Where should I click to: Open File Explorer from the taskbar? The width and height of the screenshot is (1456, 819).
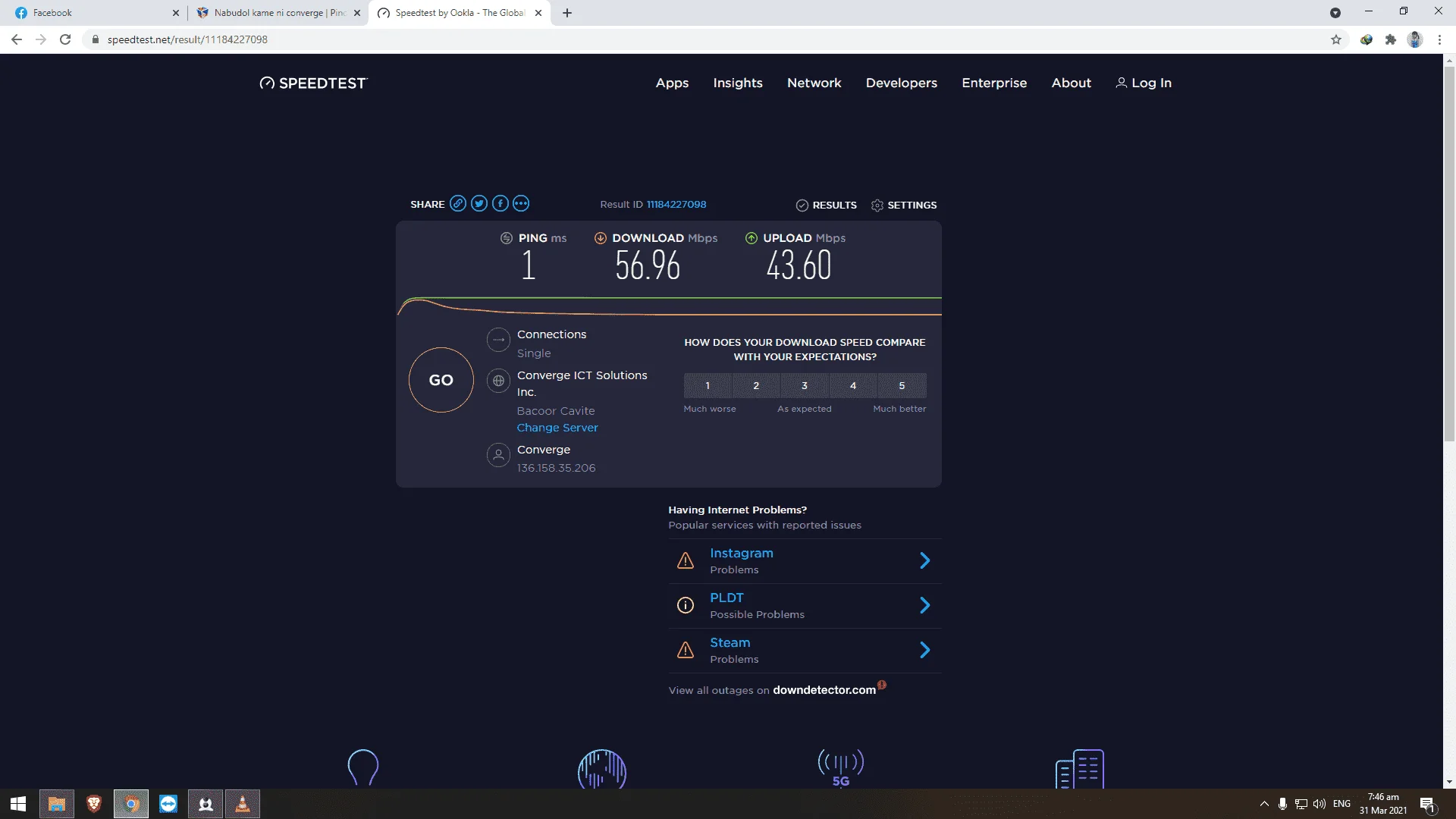click(57, 804)
